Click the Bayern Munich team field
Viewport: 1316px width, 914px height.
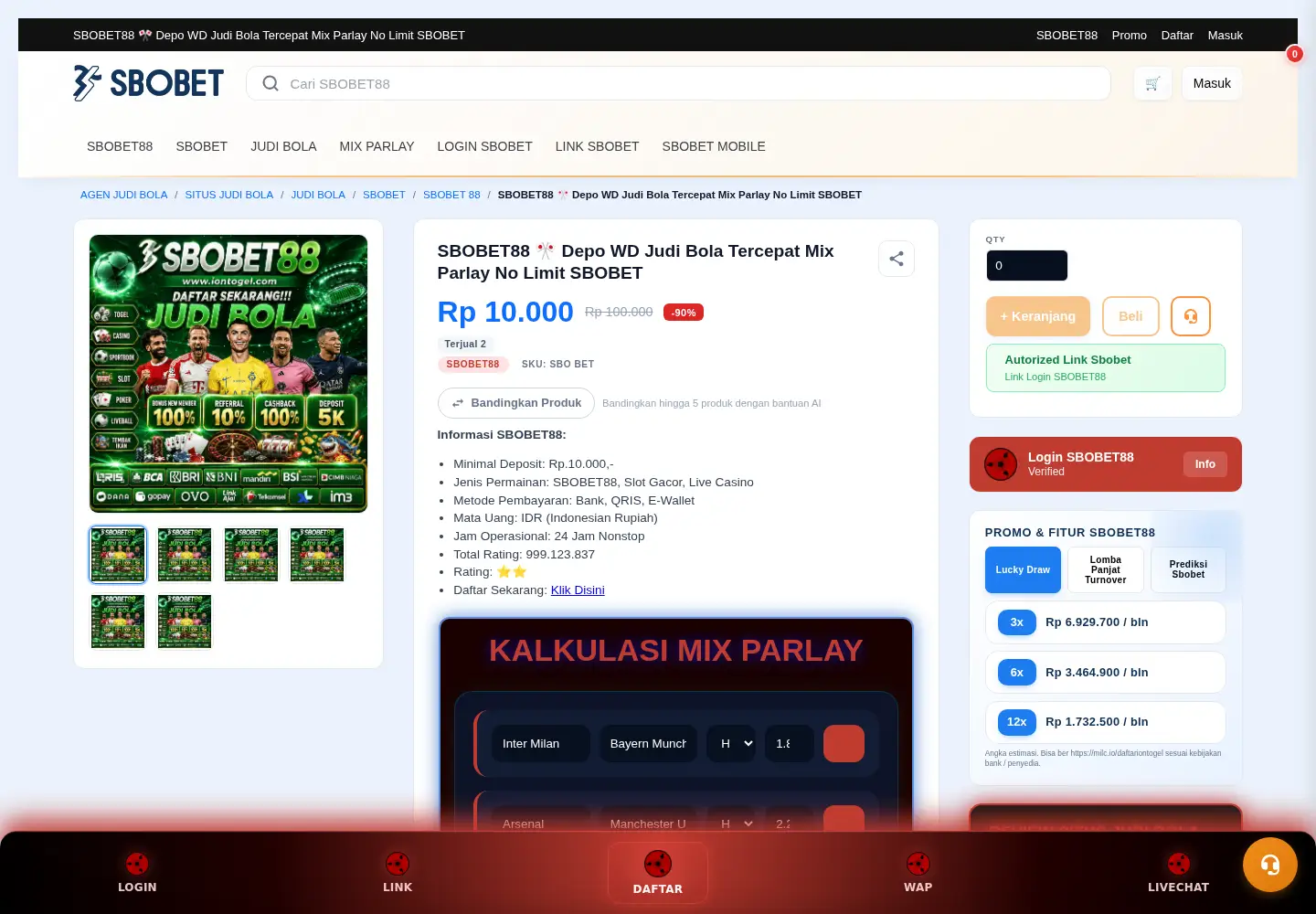pyautogui.click(x=648, y=744)
